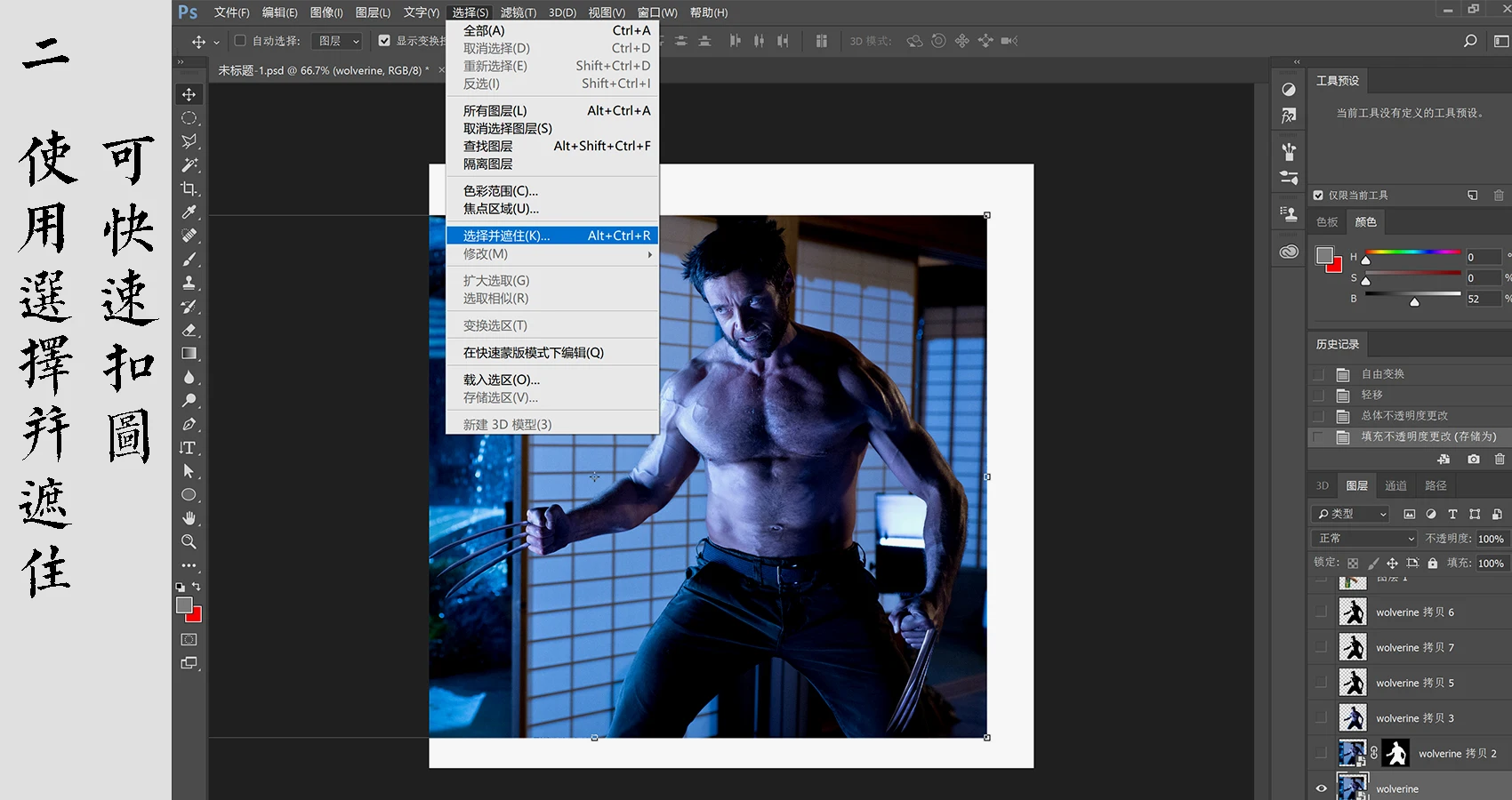
Task: Show the wolverine 拷贝 5 layer
Action: (x=1321, y=683)
